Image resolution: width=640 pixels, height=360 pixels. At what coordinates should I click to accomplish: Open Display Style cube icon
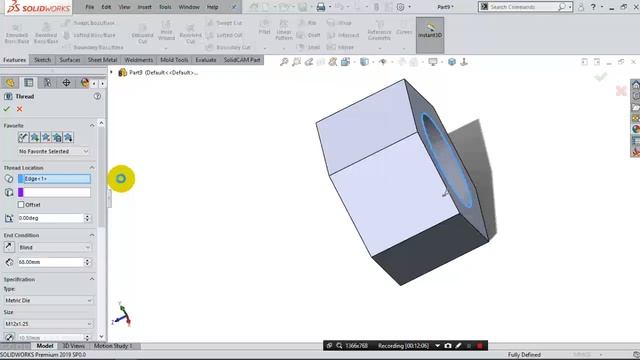click(x=364, y=62)
